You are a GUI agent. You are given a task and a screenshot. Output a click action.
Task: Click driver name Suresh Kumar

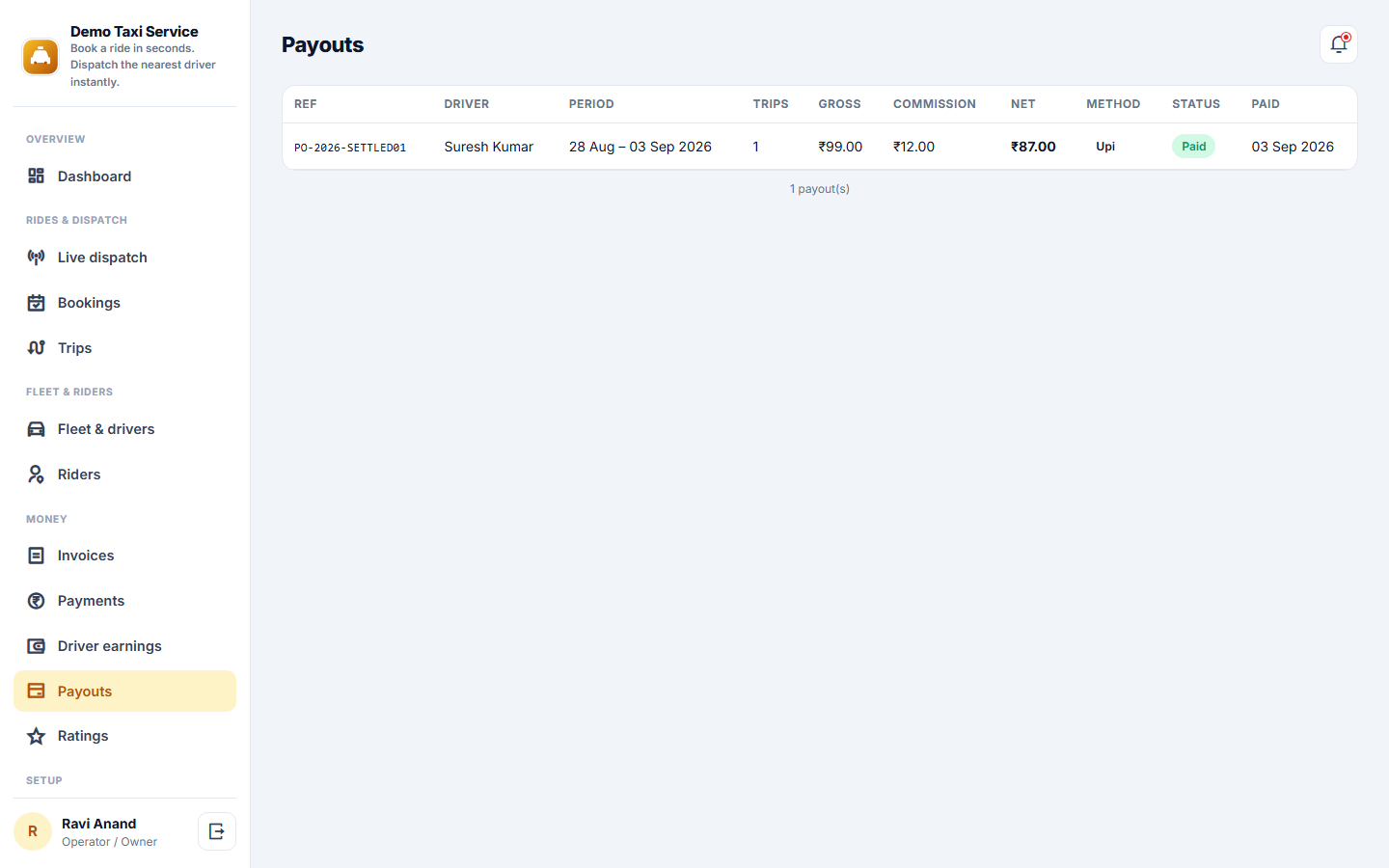pyautogui.click(x=489, y=147)
